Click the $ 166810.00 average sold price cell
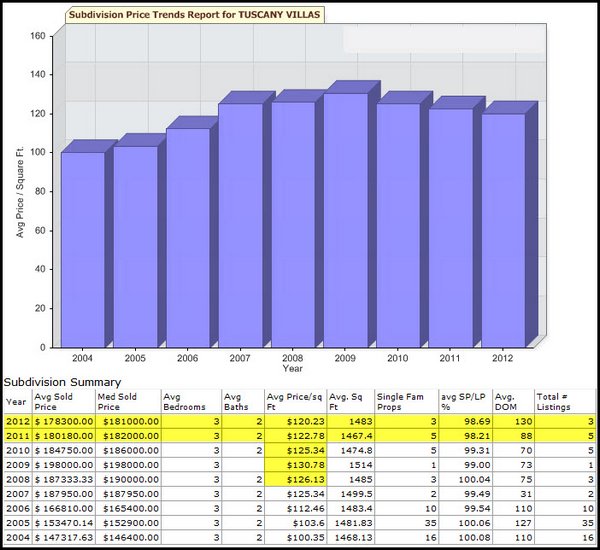Image resolution: width=600 pixels, height=550 pixels. (x=64, y=509)
